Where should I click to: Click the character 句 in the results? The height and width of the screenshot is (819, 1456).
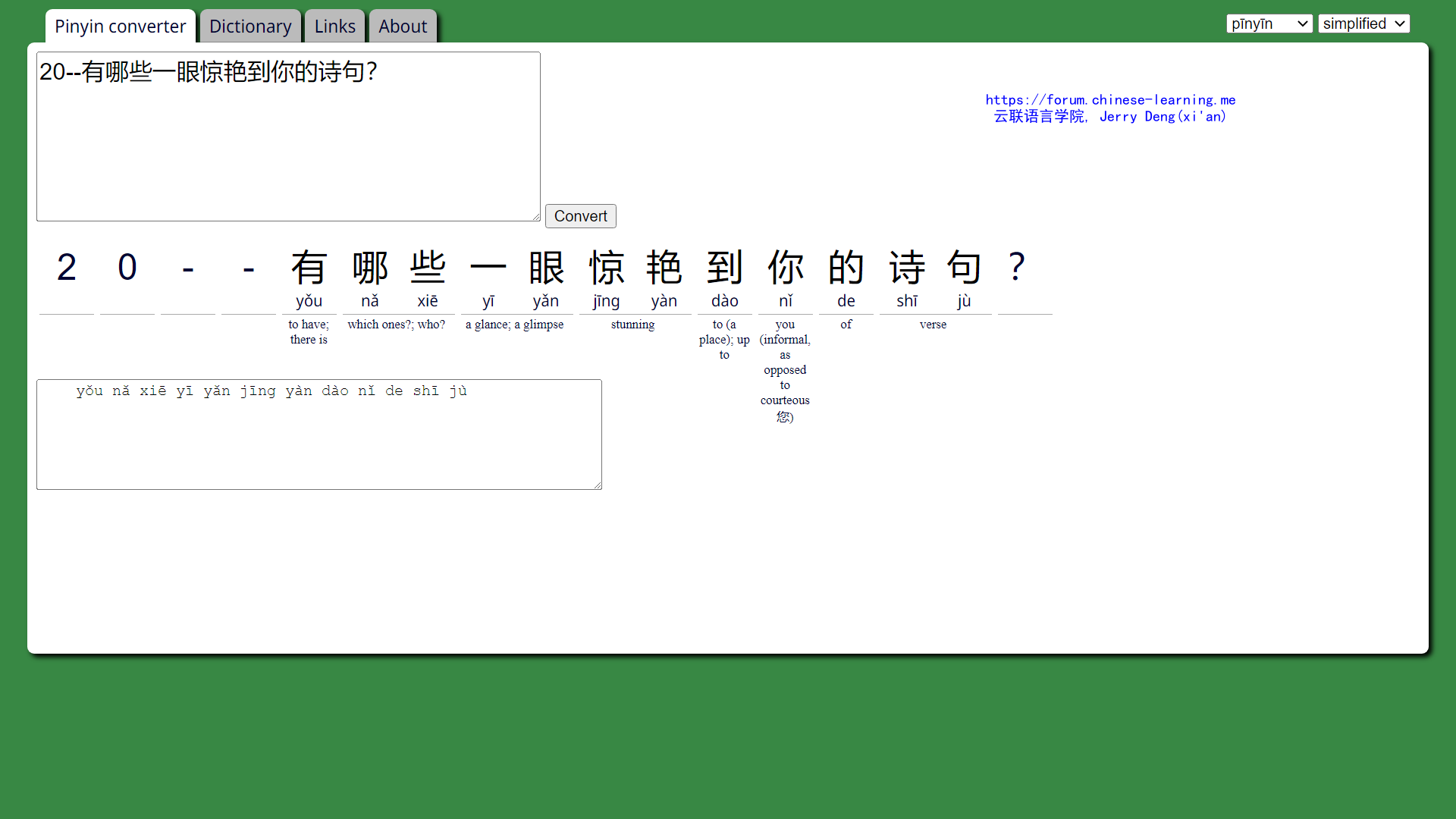(965, 267)
